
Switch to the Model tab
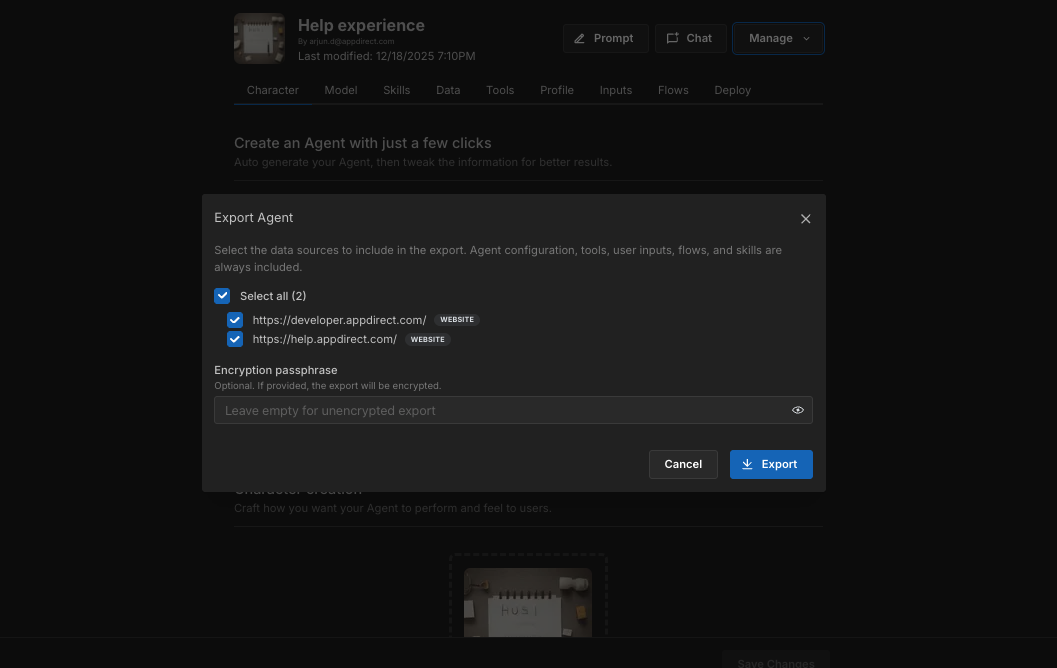click(x=341, y=90)
